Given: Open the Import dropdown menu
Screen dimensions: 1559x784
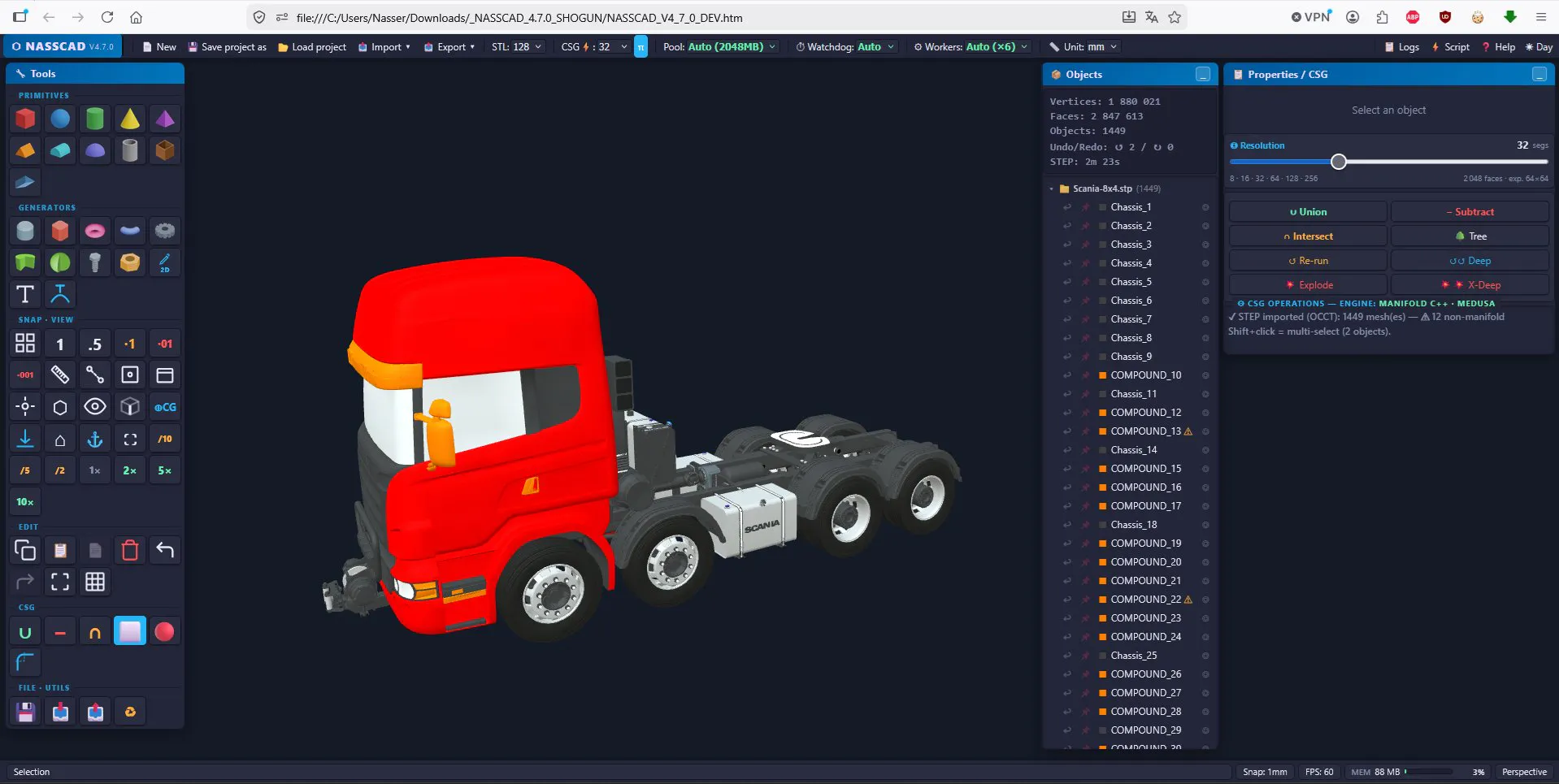Looking at the screenshot, I should coord(384,47).
